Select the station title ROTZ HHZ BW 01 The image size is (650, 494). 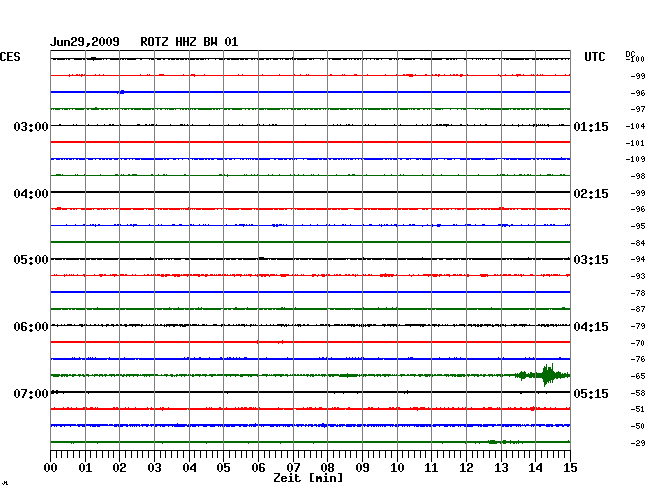[x=189, y=42]
